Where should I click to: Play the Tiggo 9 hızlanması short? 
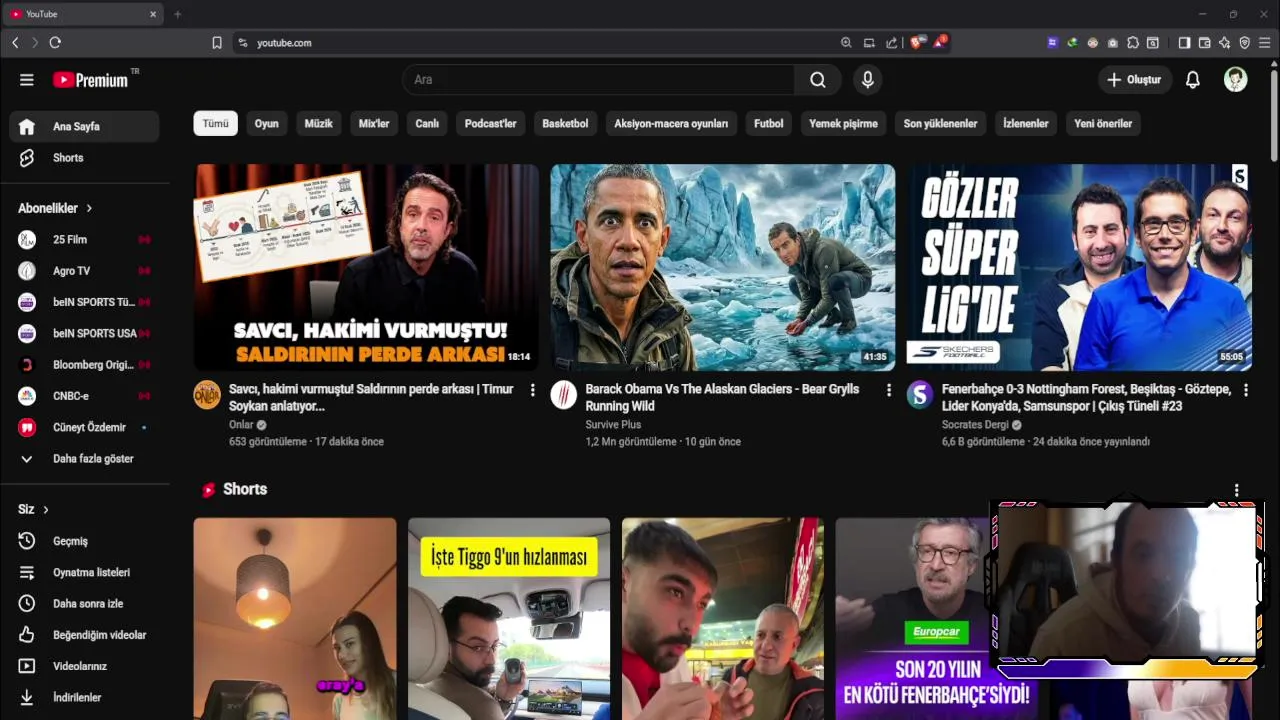click(x=509, y=618)
